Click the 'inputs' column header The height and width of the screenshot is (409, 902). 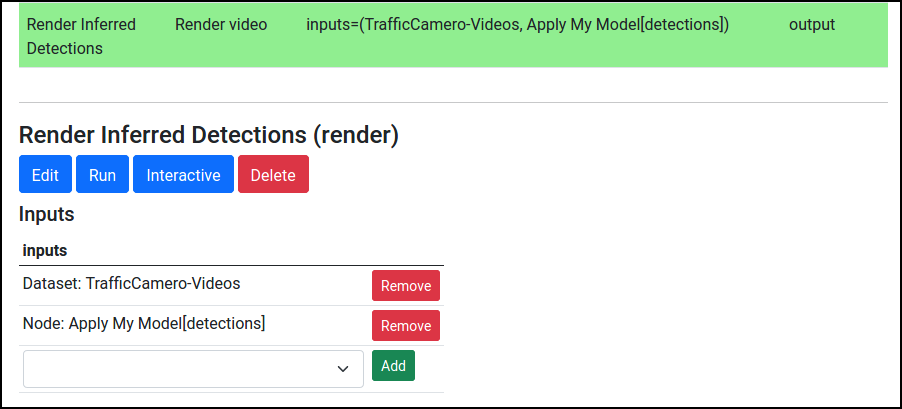[45, 251]
